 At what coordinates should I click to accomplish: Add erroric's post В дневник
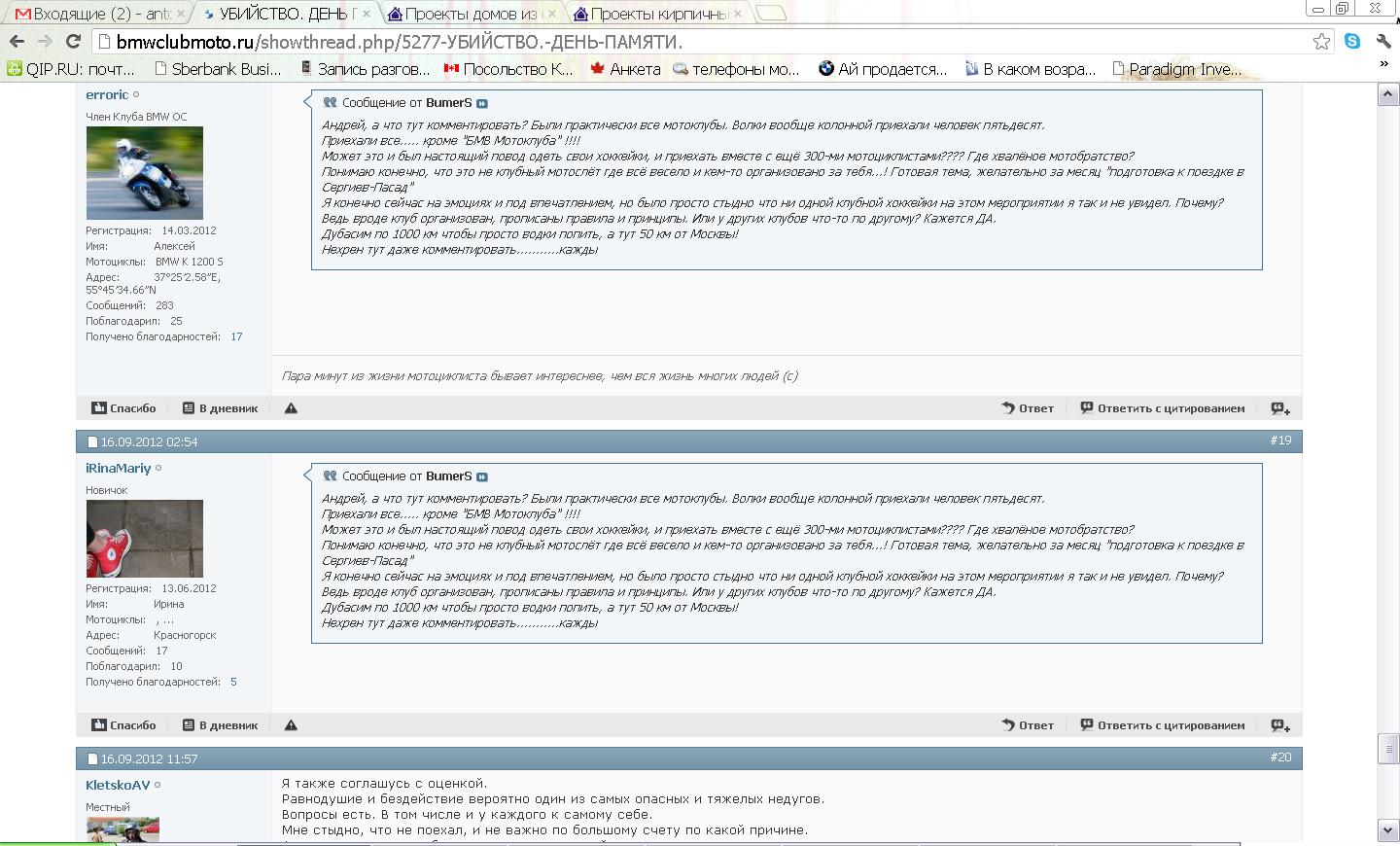point(220,408)
